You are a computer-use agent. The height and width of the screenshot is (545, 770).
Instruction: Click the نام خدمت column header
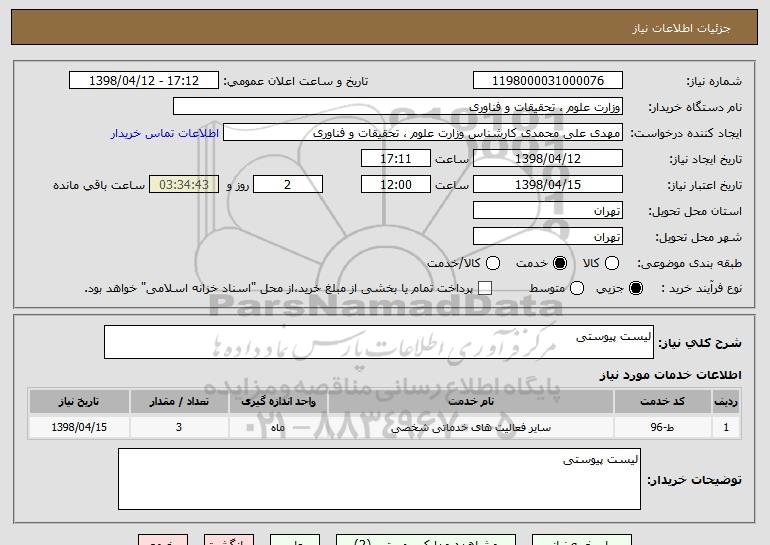470,402
